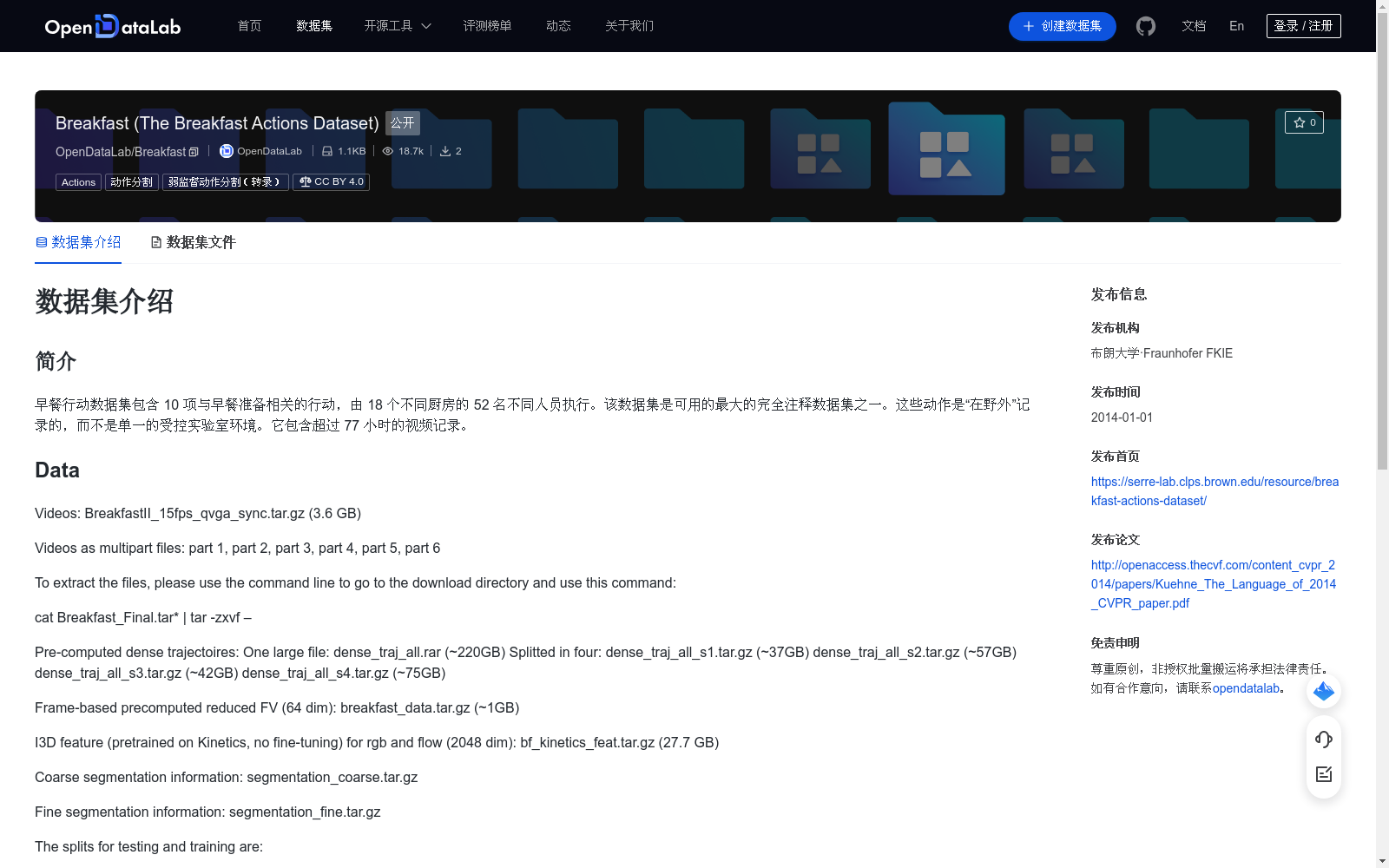The image size is (1389, 868).
Task: Click the 动作分割 tag
Action: point(132,182)
